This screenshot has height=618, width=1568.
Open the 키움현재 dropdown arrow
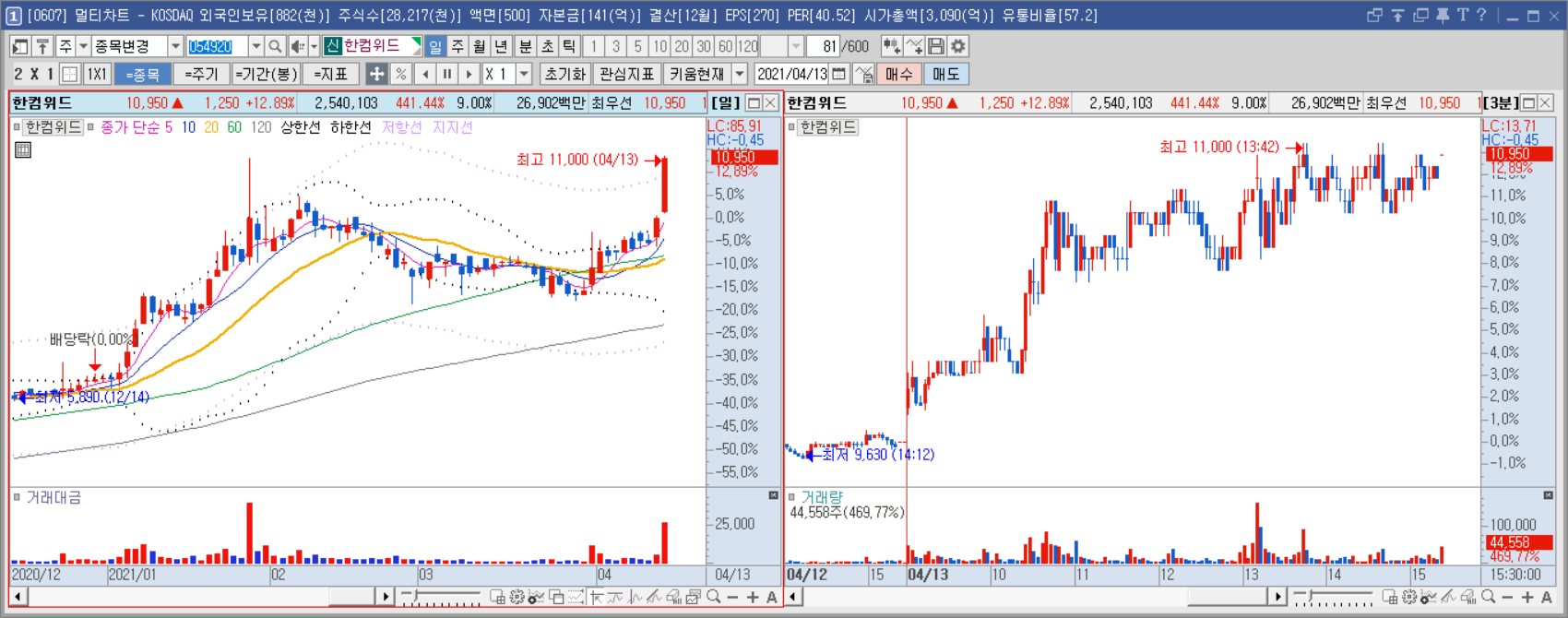[740, 74]
